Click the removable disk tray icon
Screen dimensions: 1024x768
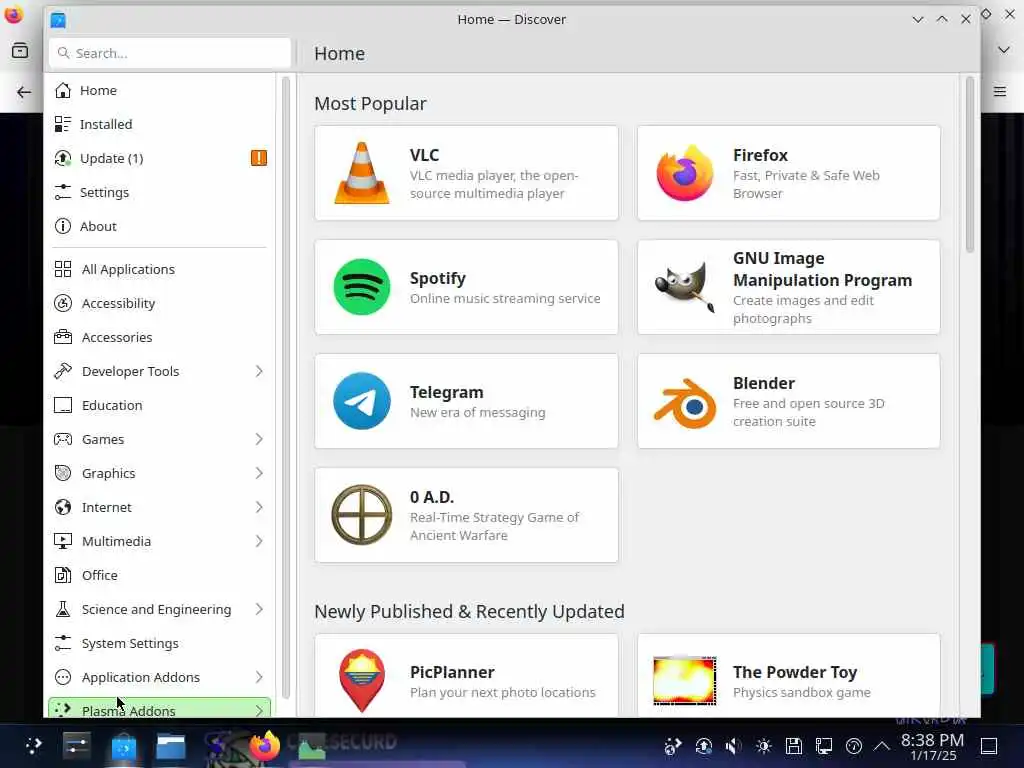point(793,746)
